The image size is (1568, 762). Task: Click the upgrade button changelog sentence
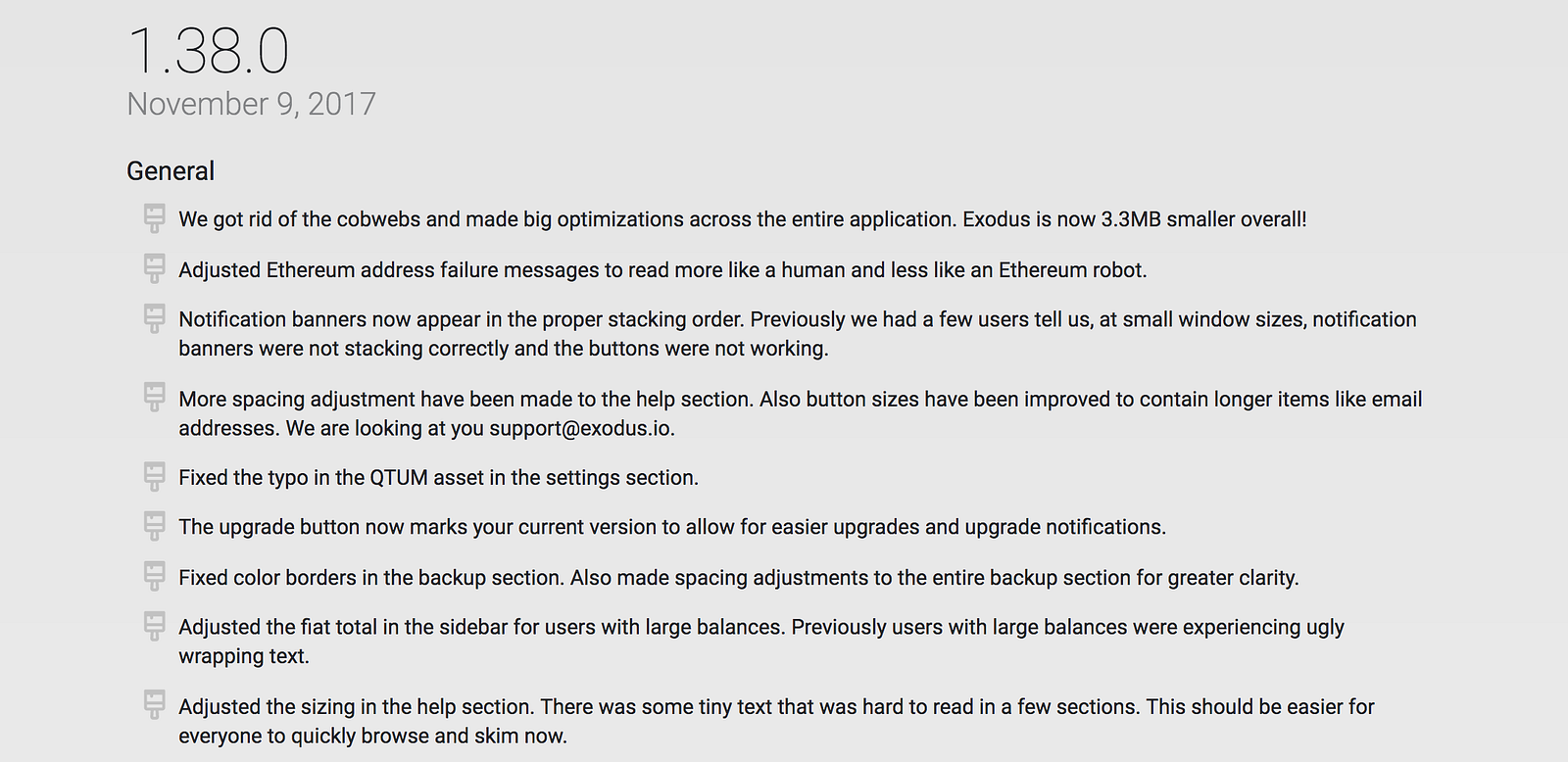click(672, 527)
